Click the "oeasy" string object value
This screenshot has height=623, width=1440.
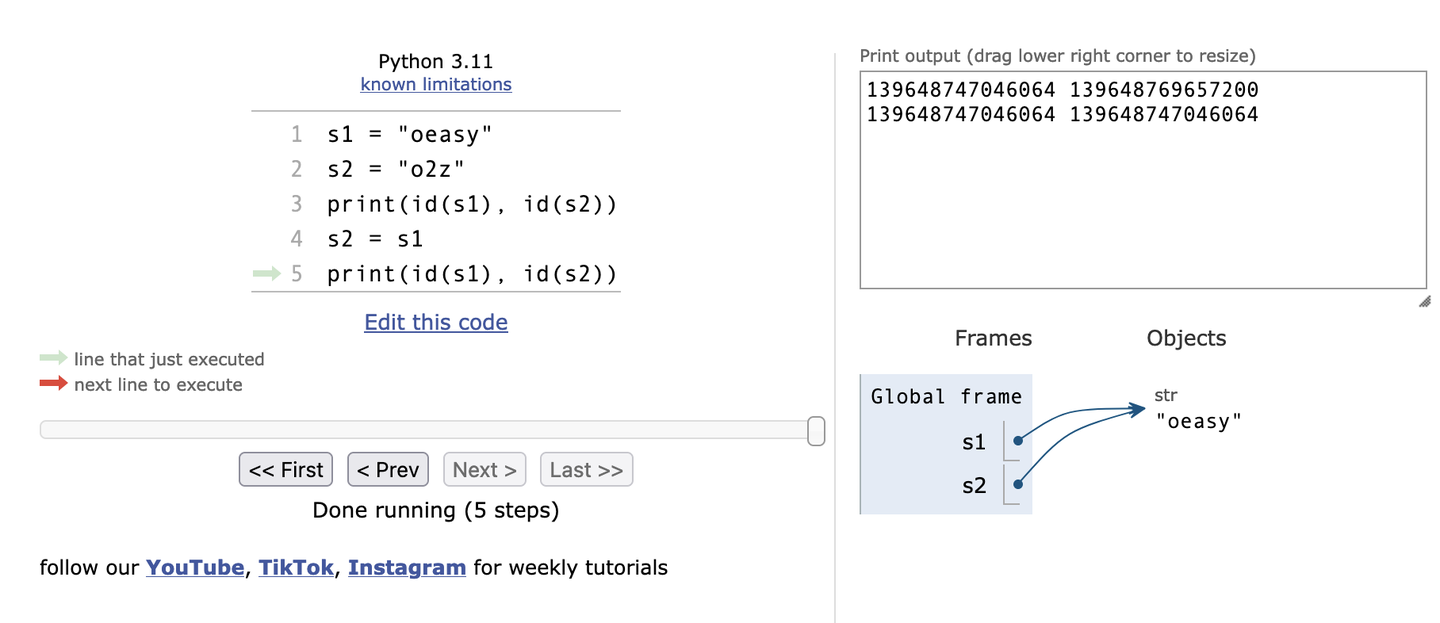[1197, 421]
